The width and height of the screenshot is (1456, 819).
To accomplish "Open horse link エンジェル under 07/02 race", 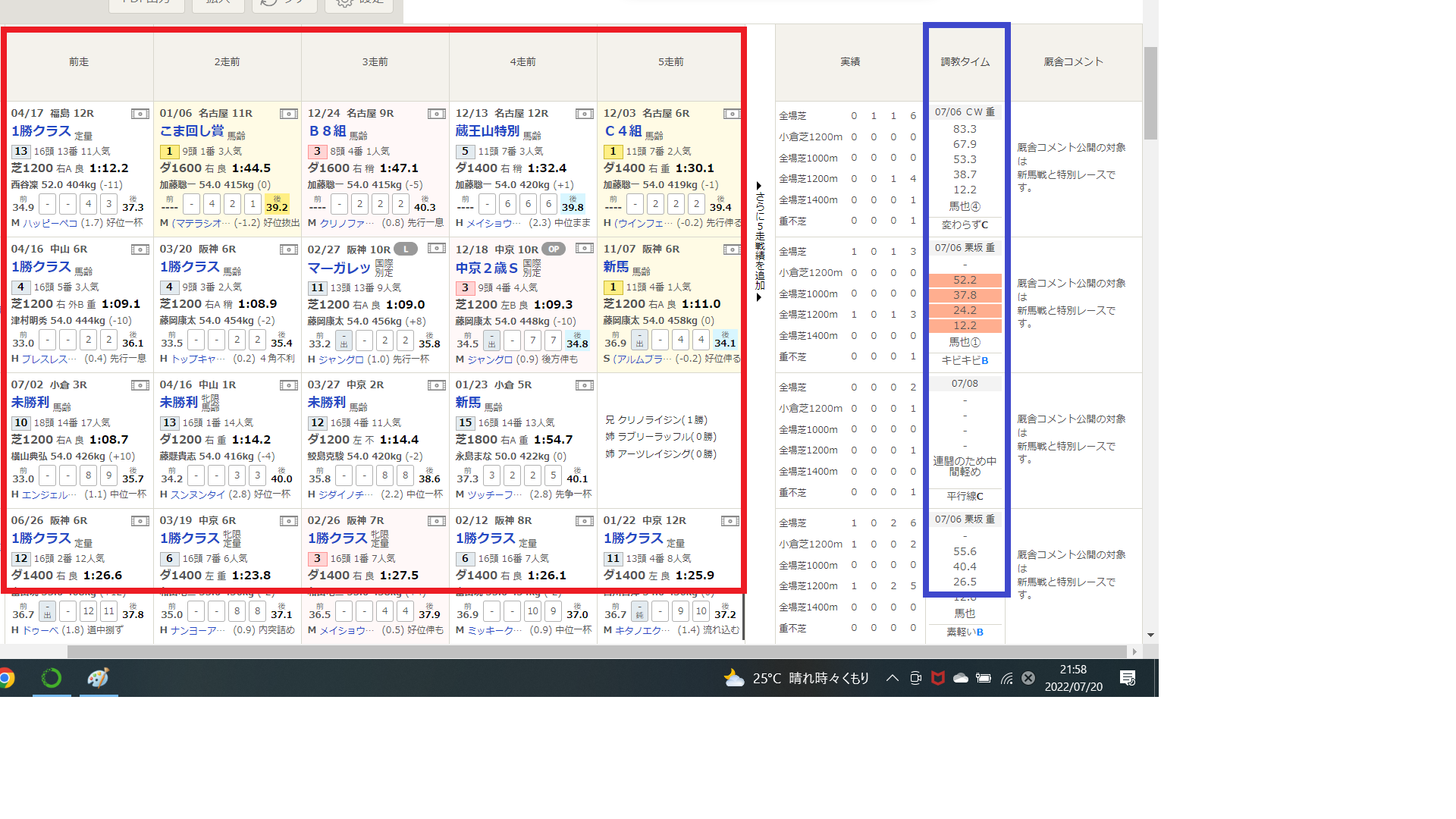I will [49, 494].
